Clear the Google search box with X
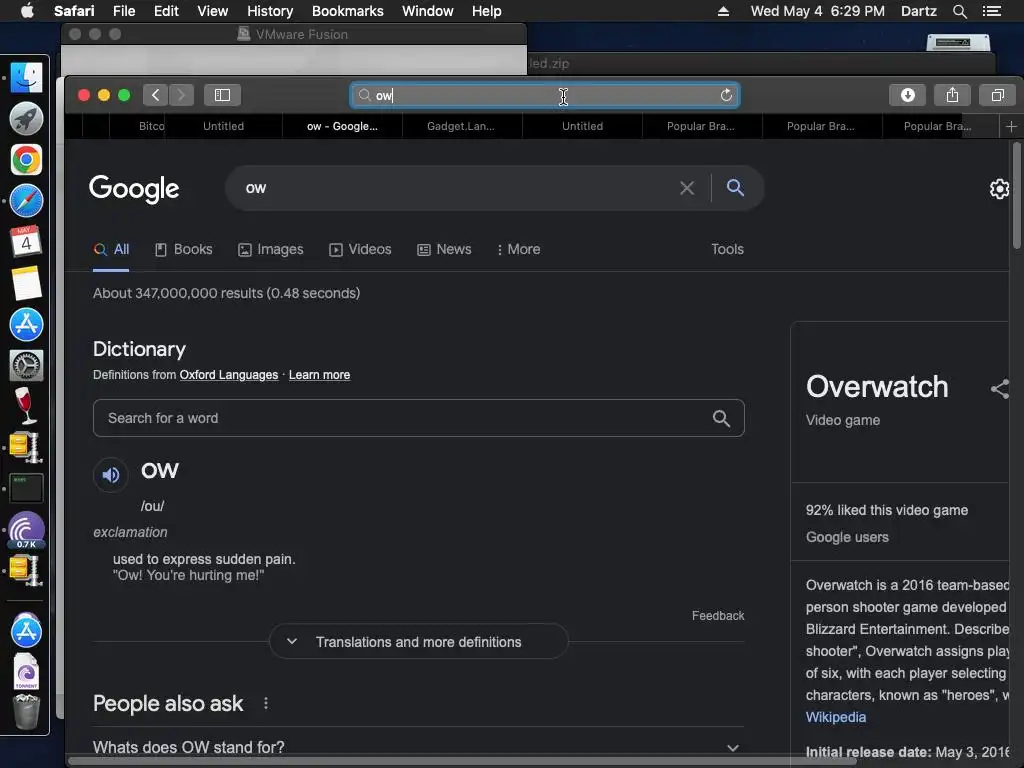This screenshot has width=1024, height=768. pos(687,188)
